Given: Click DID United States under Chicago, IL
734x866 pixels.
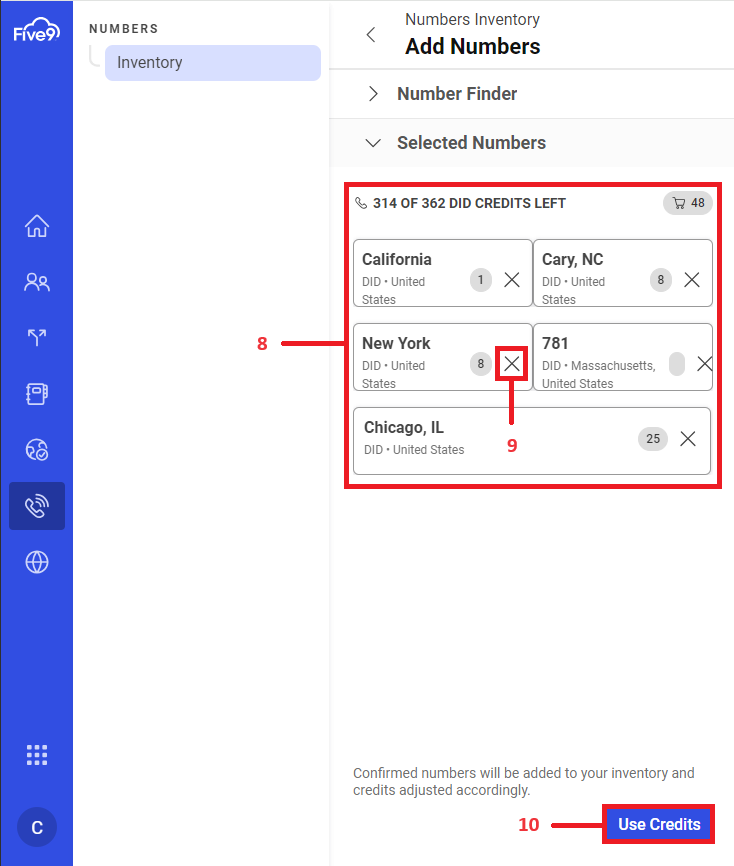Looking at the screenshot, I should [414, 450].
